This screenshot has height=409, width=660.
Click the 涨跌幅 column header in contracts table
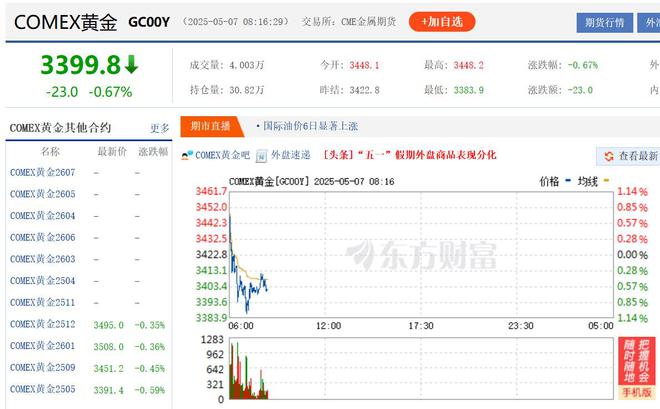pyautogui.click(x=153, y=151)
